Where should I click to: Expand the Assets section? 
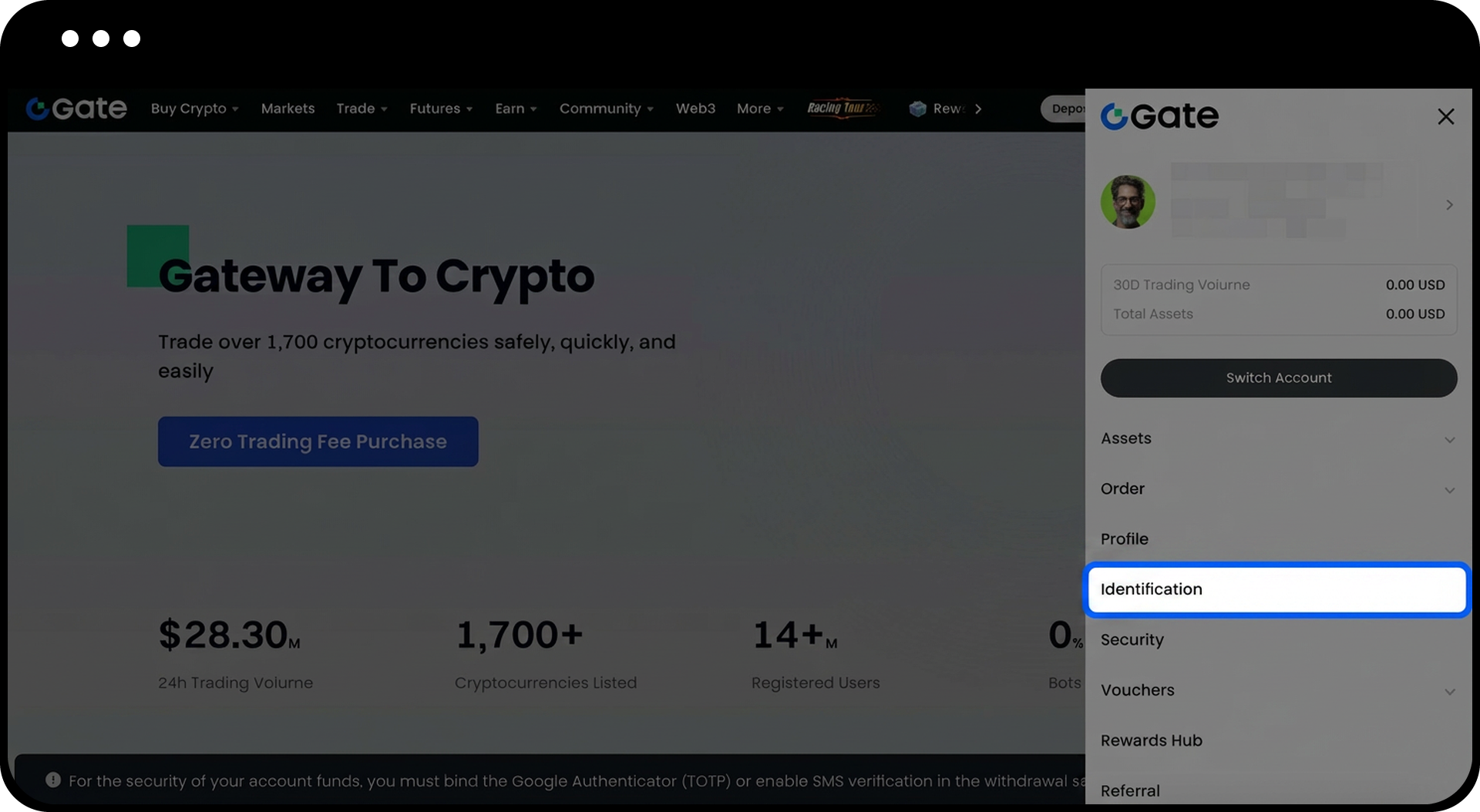tap(1449, 439)
